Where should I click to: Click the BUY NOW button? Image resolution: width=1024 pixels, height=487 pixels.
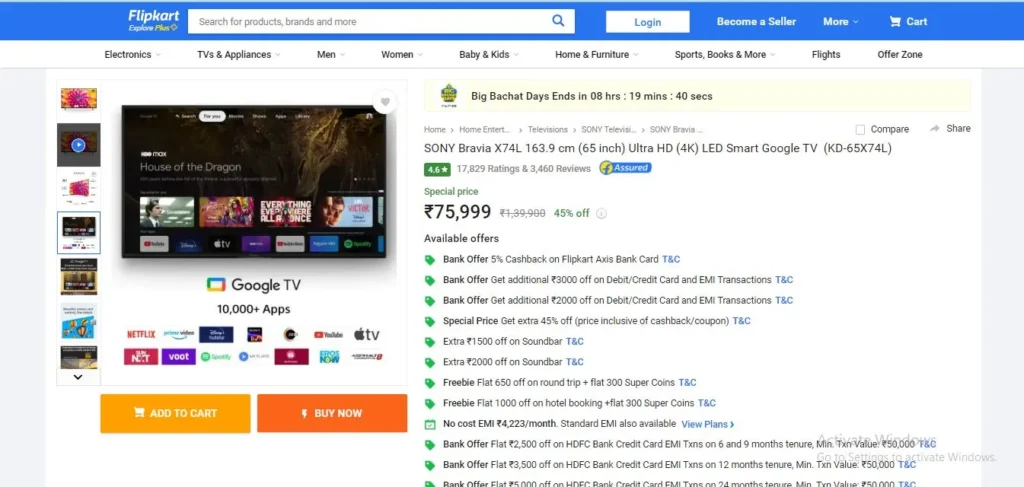click(332, 413)
